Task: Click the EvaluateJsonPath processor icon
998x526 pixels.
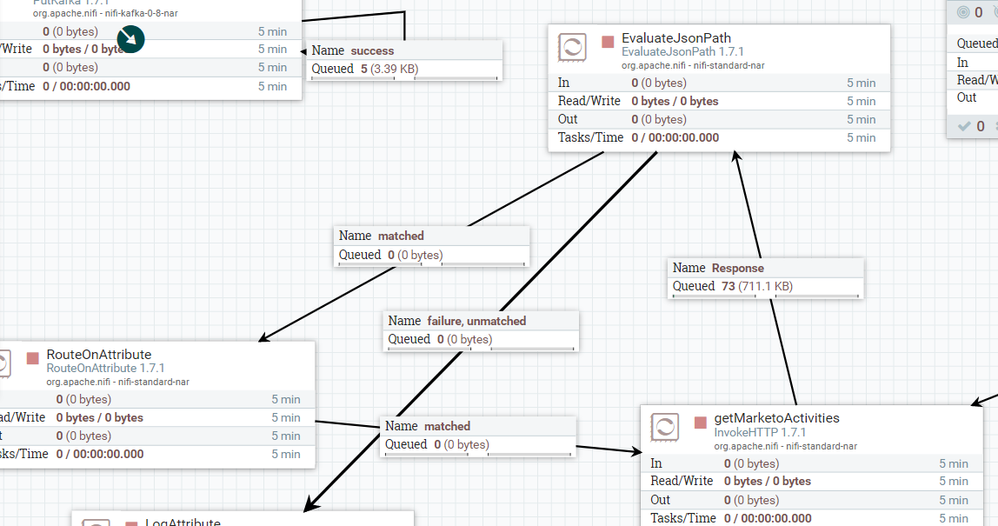Action: 572,48
